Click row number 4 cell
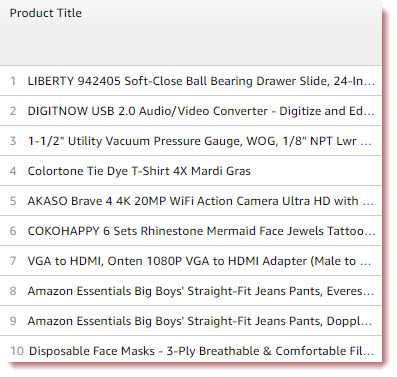 (13, 171)
